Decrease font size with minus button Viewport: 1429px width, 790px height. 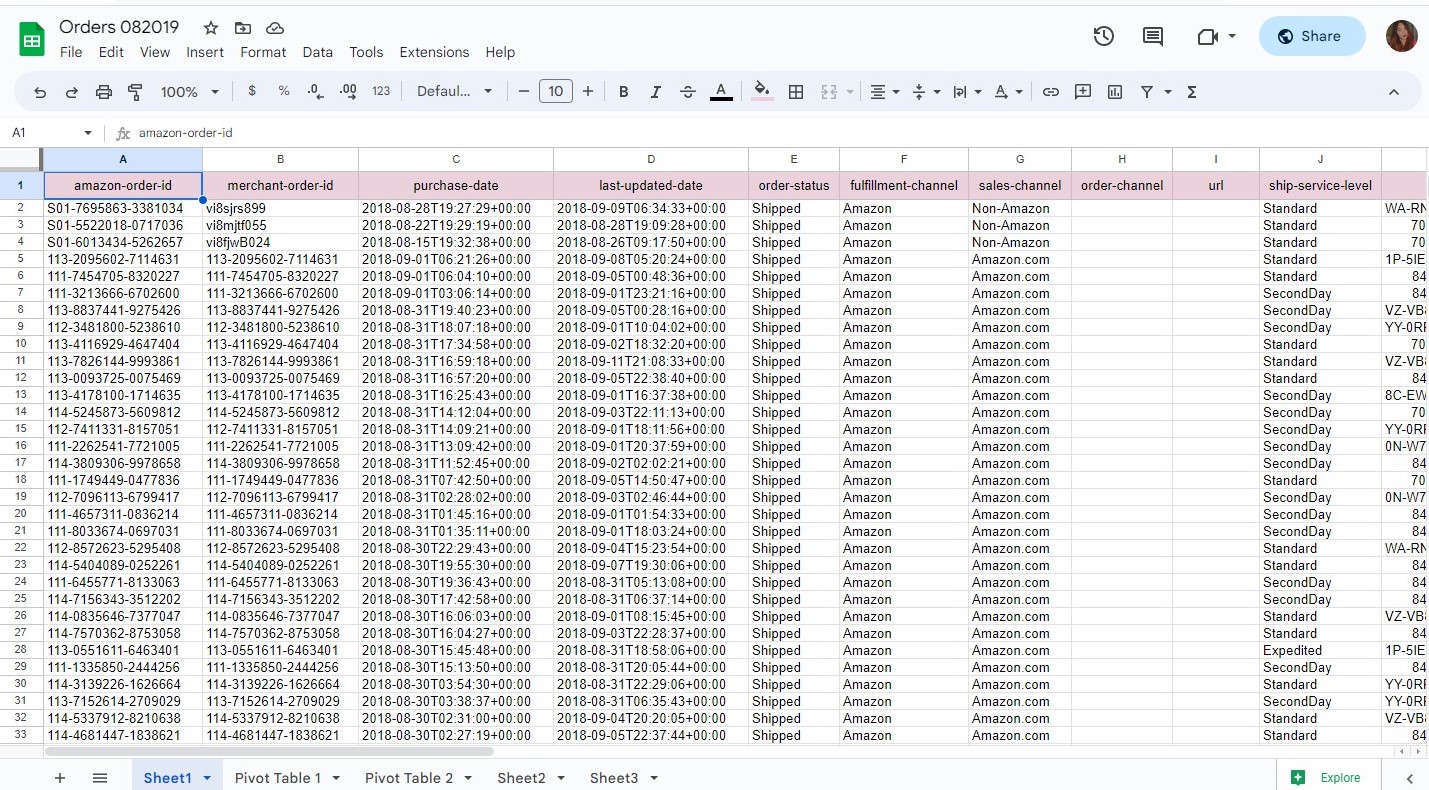(524, 92)
